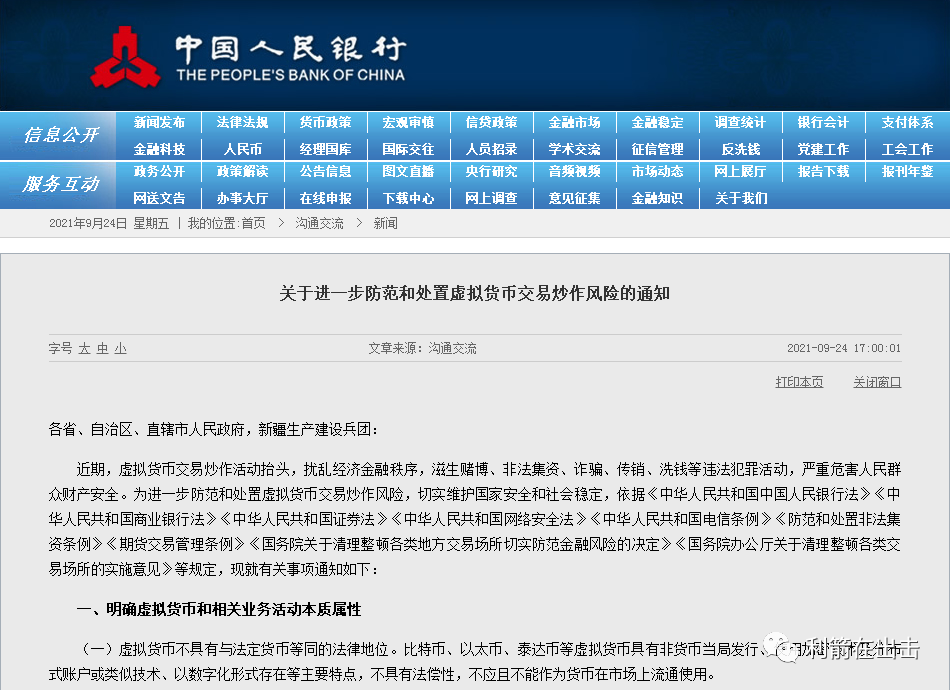Click the 首页 breadcrumb link
Image resolution: width=951 pixels, height=690 pixels.
253,223
